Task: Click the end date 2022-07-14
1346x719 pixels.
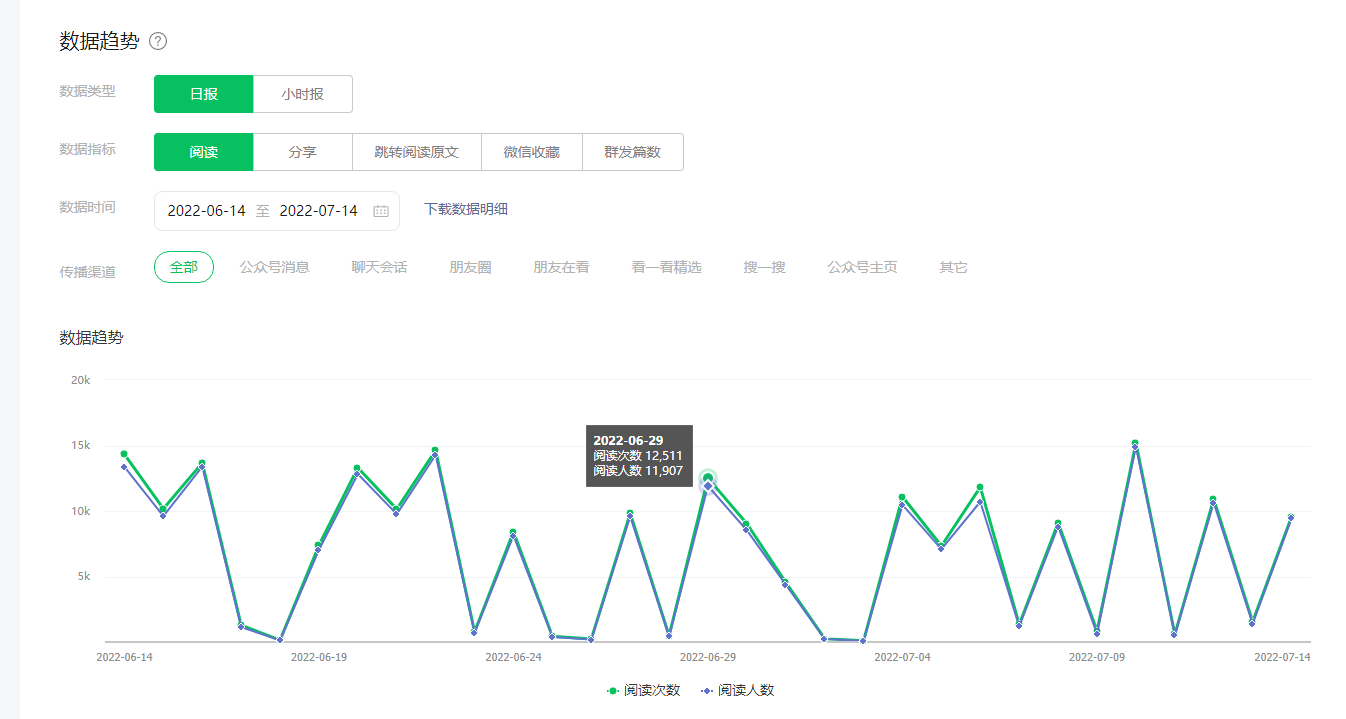Action: [318, 211]
